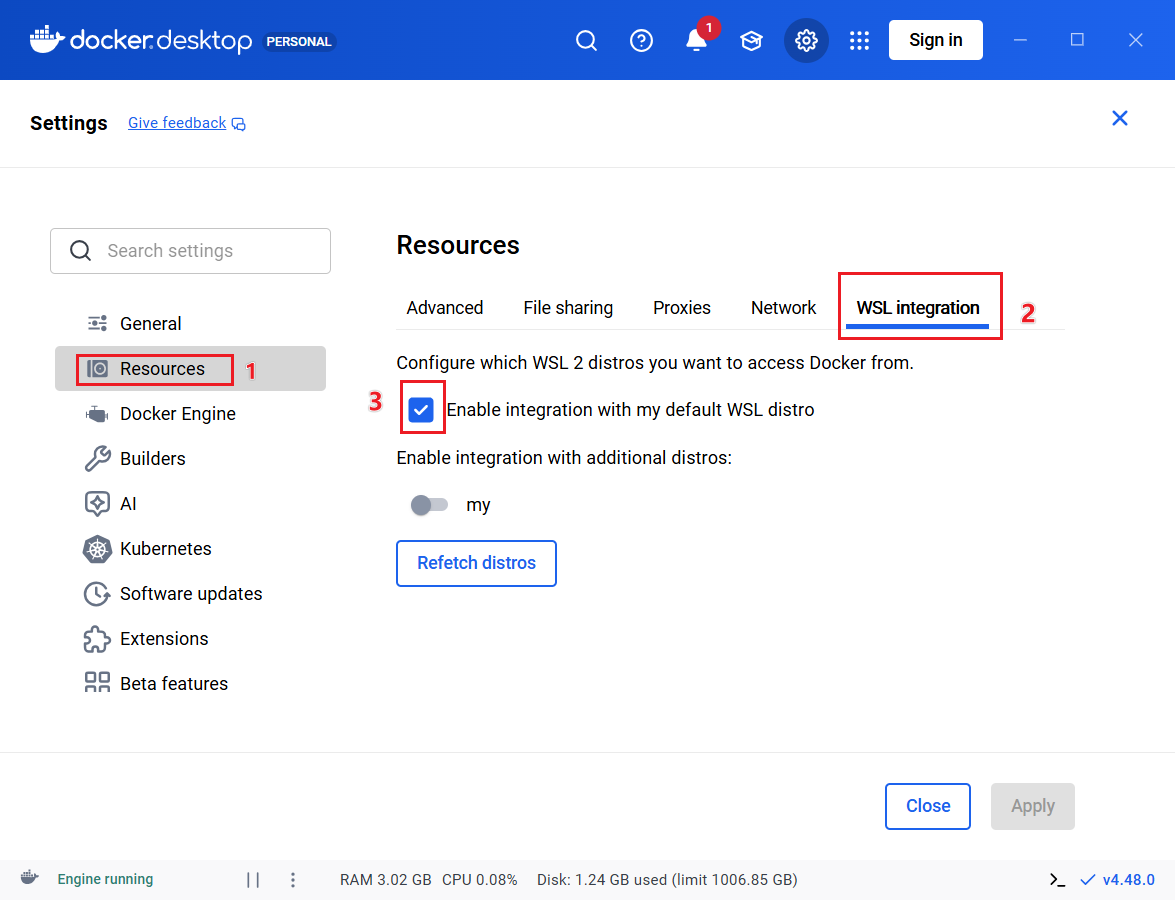This screenshot has width=1175, height=900.
Task: Select Docker Engine in the sidebar
Action: (177, 414)
